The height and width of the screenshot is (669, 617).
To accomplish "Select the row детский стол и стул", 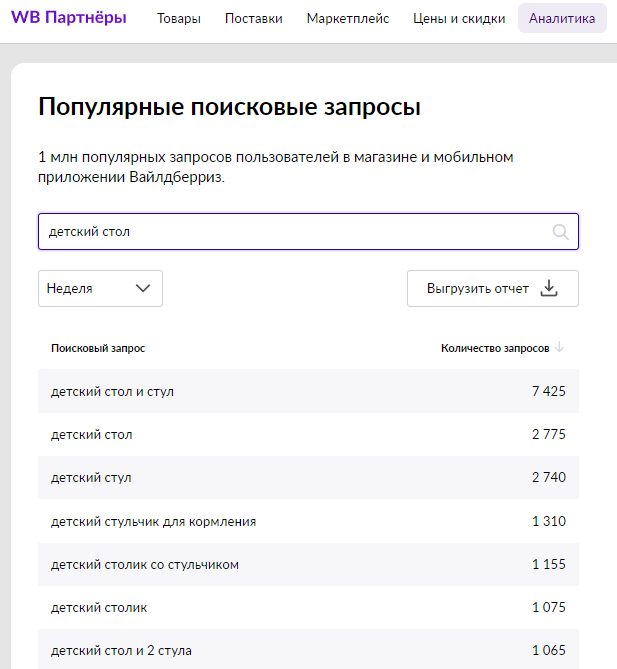I will [x=308, y=391].
